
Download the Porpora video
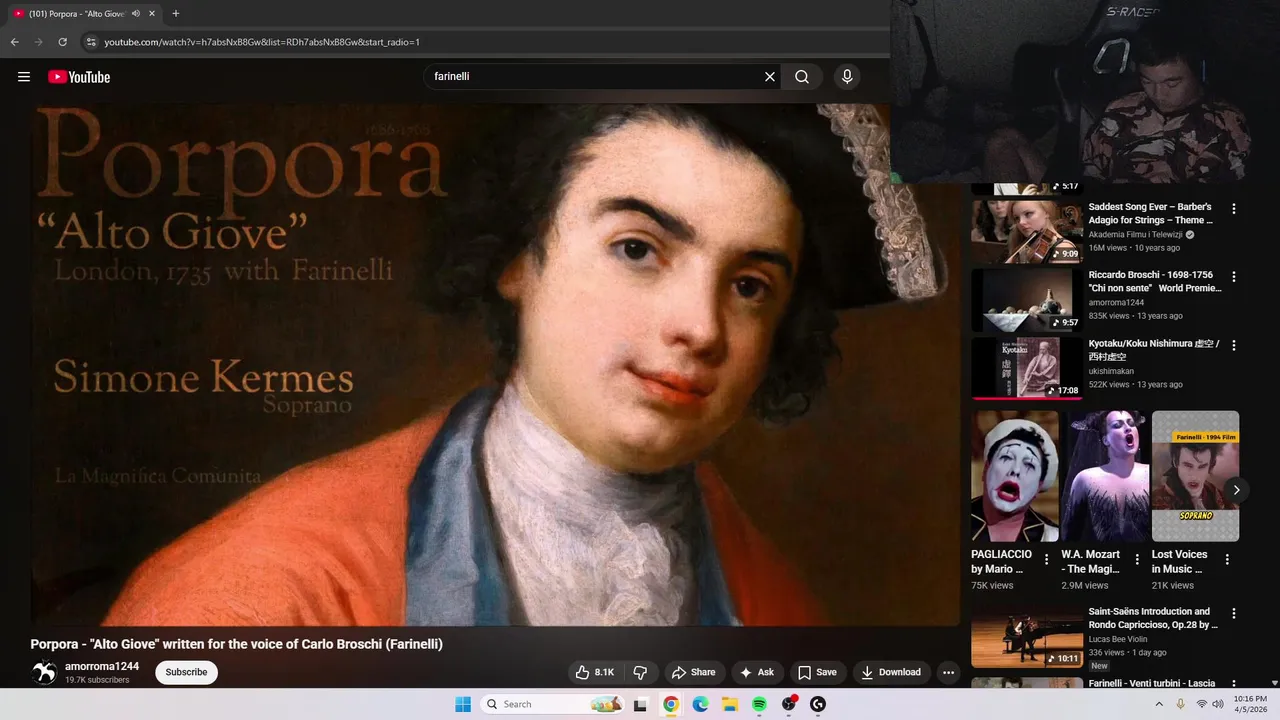891,672
